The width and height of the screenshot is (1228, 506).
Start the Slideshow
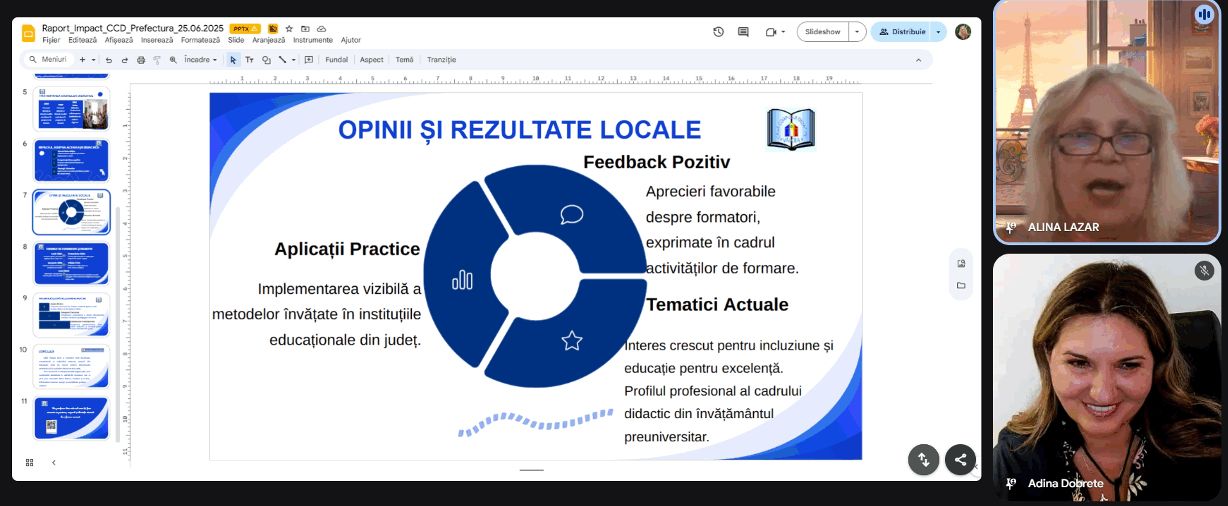click(x=822, y=32)
